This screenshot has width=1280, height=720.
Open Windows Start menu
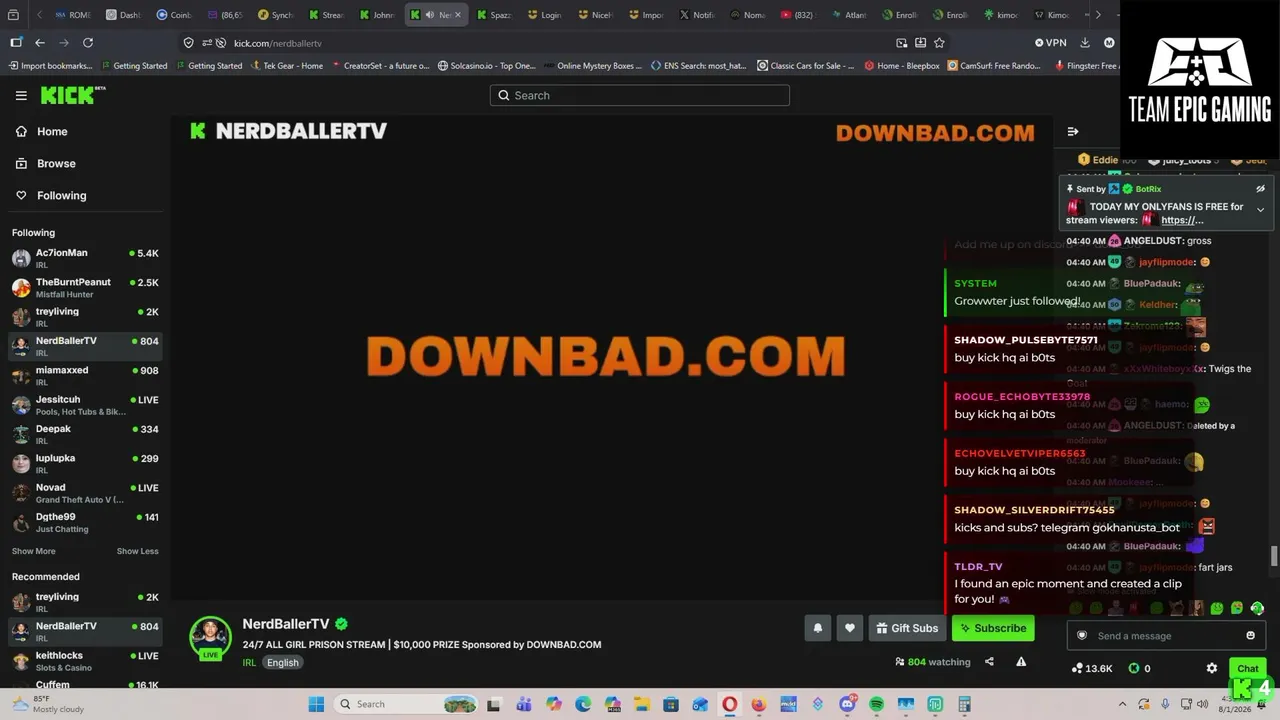pos(316,704)
